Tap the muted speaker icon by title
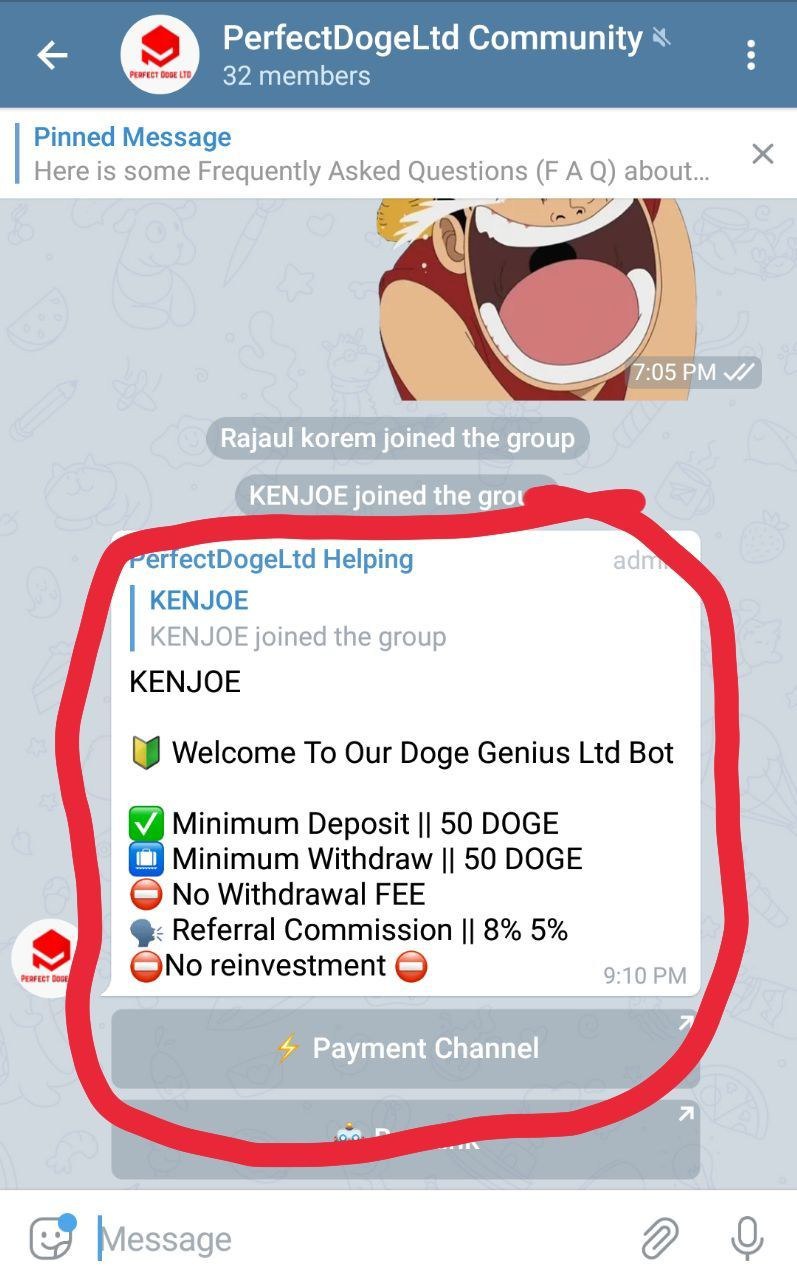The height and width of the screenshot is (1280, 797). (x=661, y=38)
